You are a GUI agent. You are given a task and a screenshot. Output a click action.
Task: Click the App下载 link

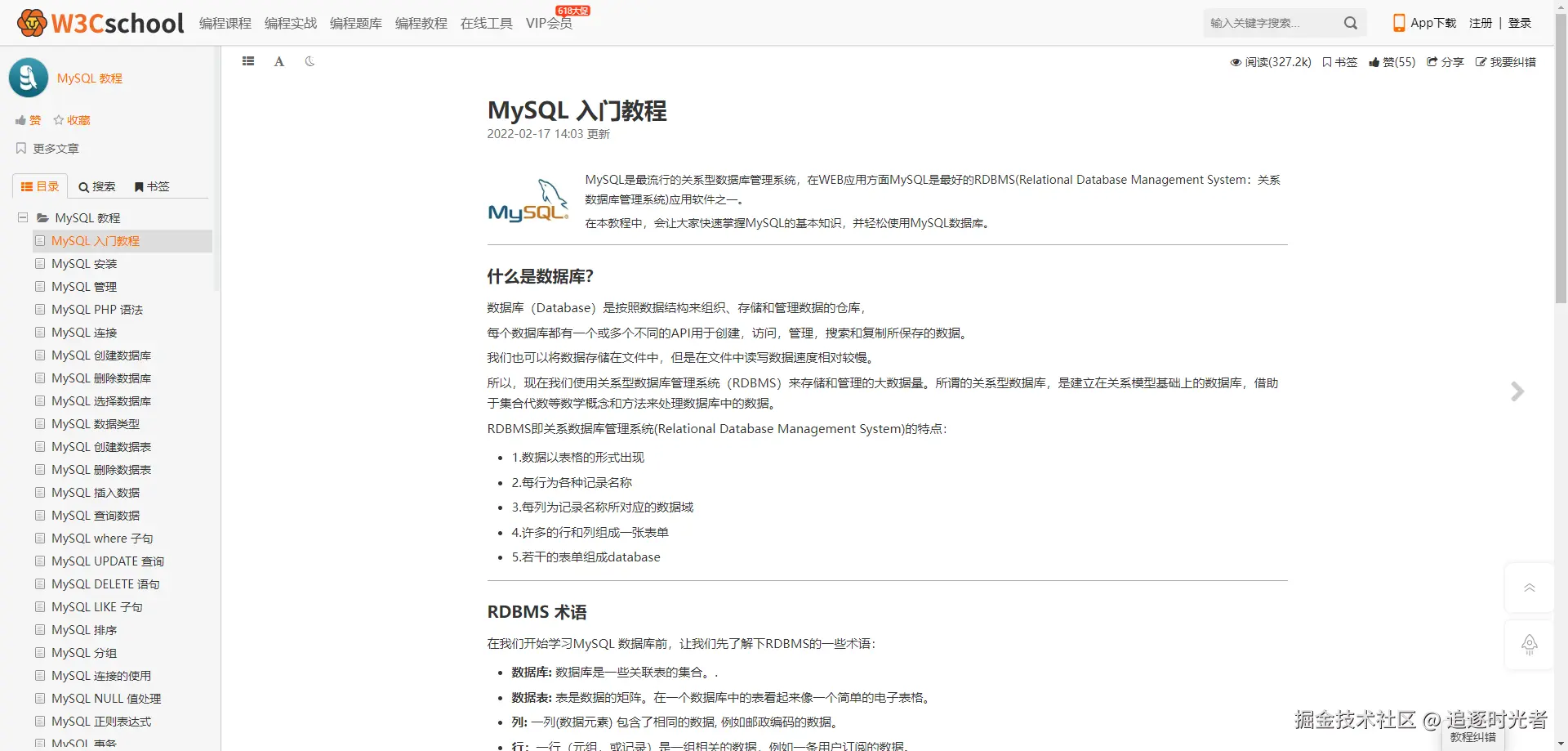click(x=1433, y=23)
